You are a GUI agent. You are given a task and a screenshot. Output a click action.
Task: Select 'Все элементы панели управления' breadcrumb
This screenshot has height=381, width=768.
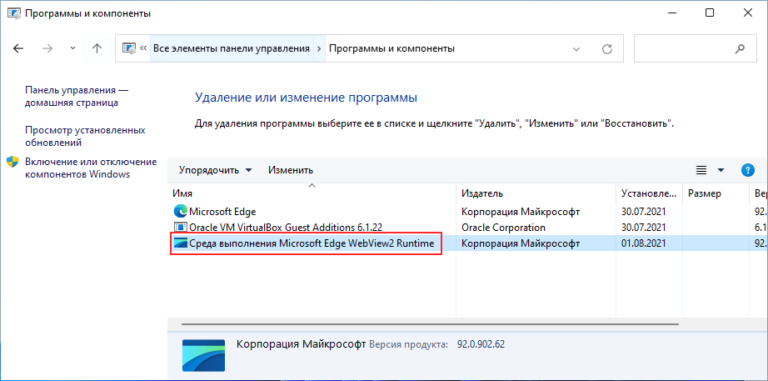pyautogui.click(x=231, y=48)
